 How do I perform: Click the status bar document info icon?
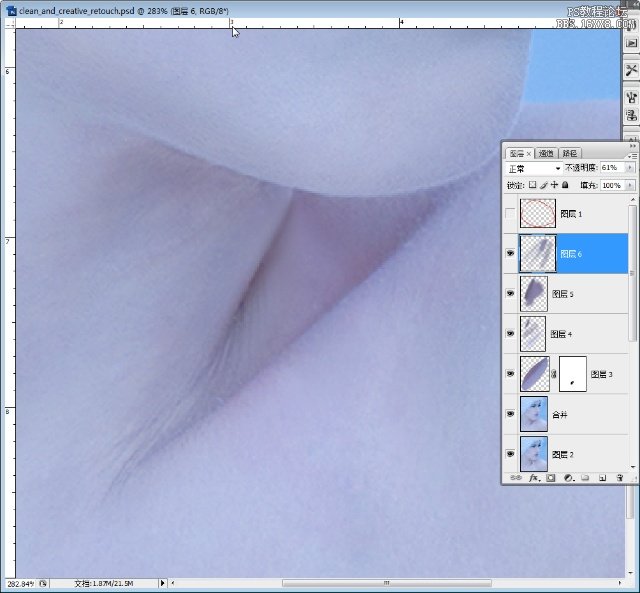point(43,584)
